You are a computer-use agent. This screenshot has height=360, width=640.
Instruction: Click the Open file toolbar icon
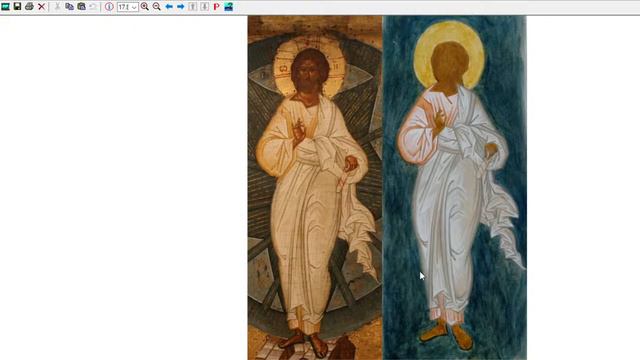[x=5, y=7]
